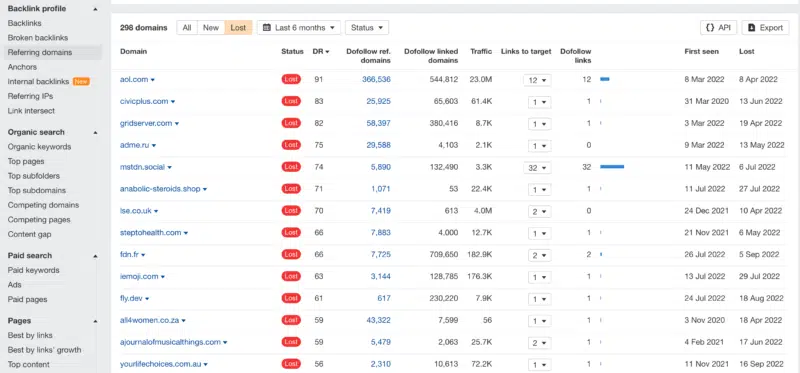This screenshot has width=800, height=373.
Task: Click the Lost badge for iemoji.com
Action: coord(291,276)
